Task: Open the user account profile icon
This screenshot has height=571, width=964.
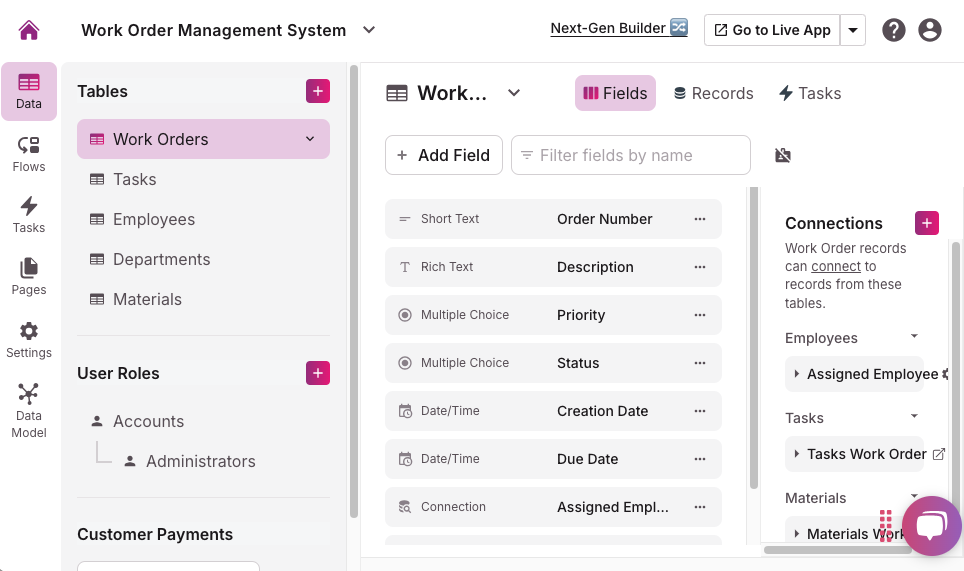Action: (930, 30)
